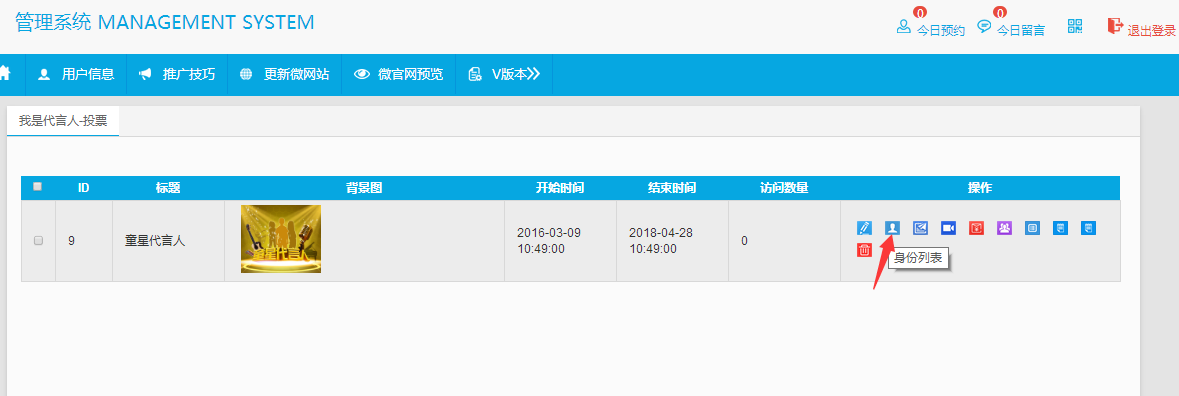Delete the row with red trash icon
1179x396 pixels.
[865, 250]
